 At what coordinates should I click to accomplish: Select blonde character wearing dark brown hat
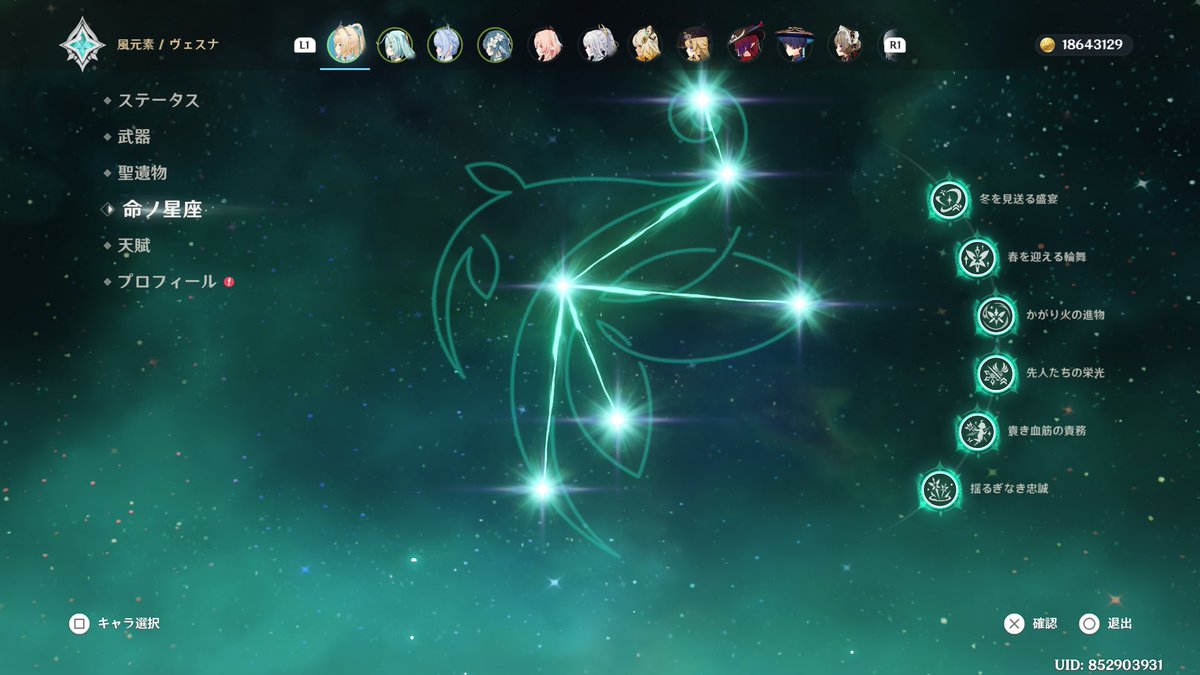click(x=695, y=44)
